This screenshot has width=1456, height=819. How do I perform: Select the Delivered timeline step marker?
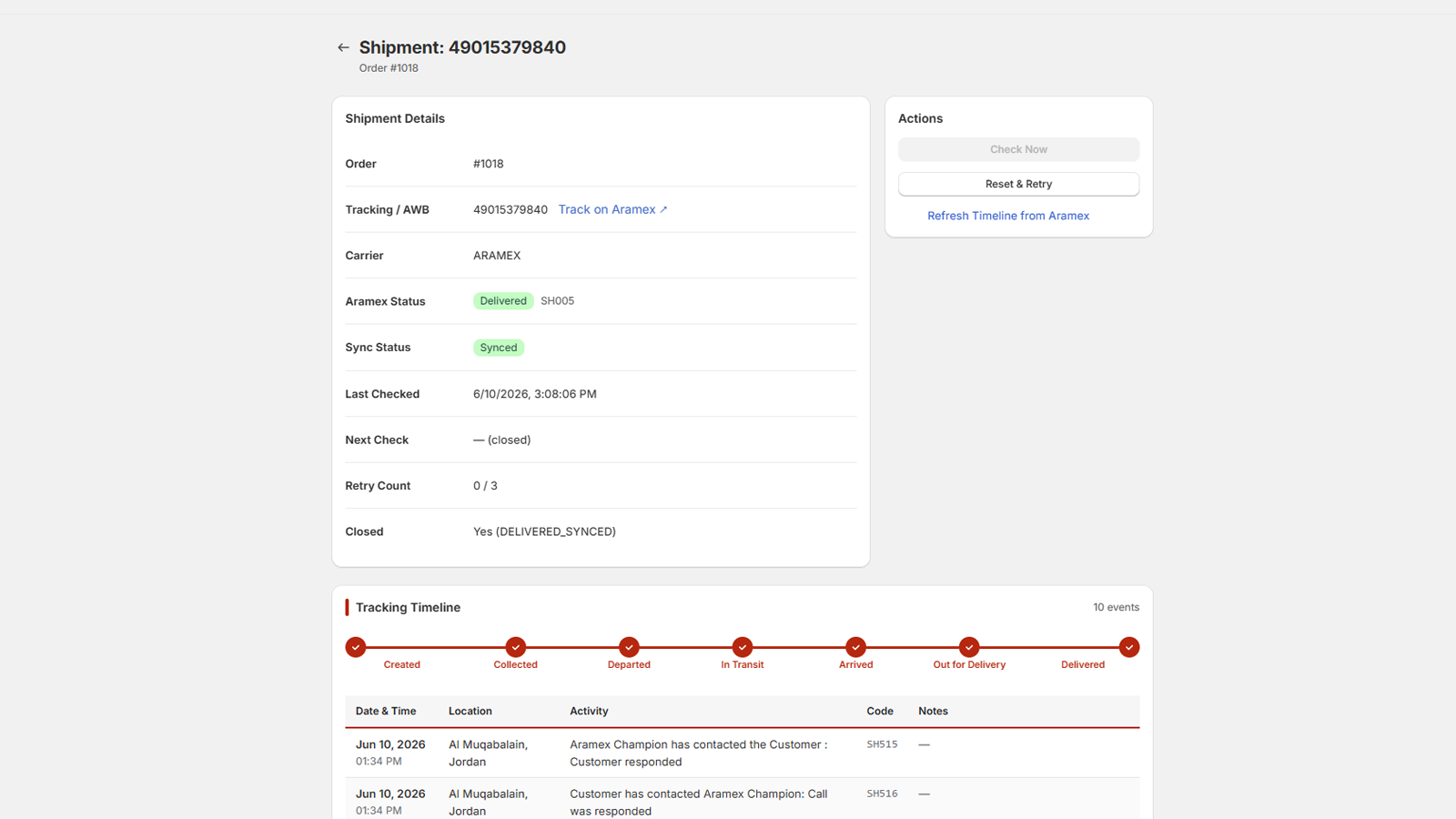pyautogui.click(x=1129, y=647)
